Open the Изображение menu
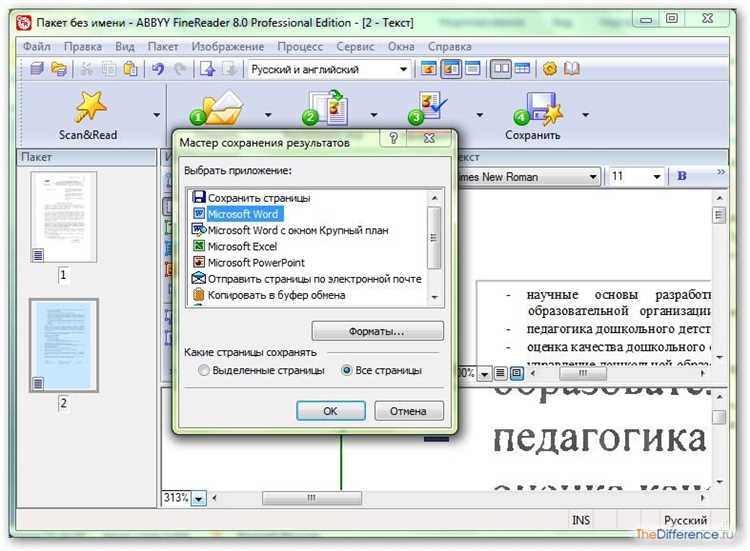Image resolution: width=750 pixels, height=551 pixels. (228, 46)
